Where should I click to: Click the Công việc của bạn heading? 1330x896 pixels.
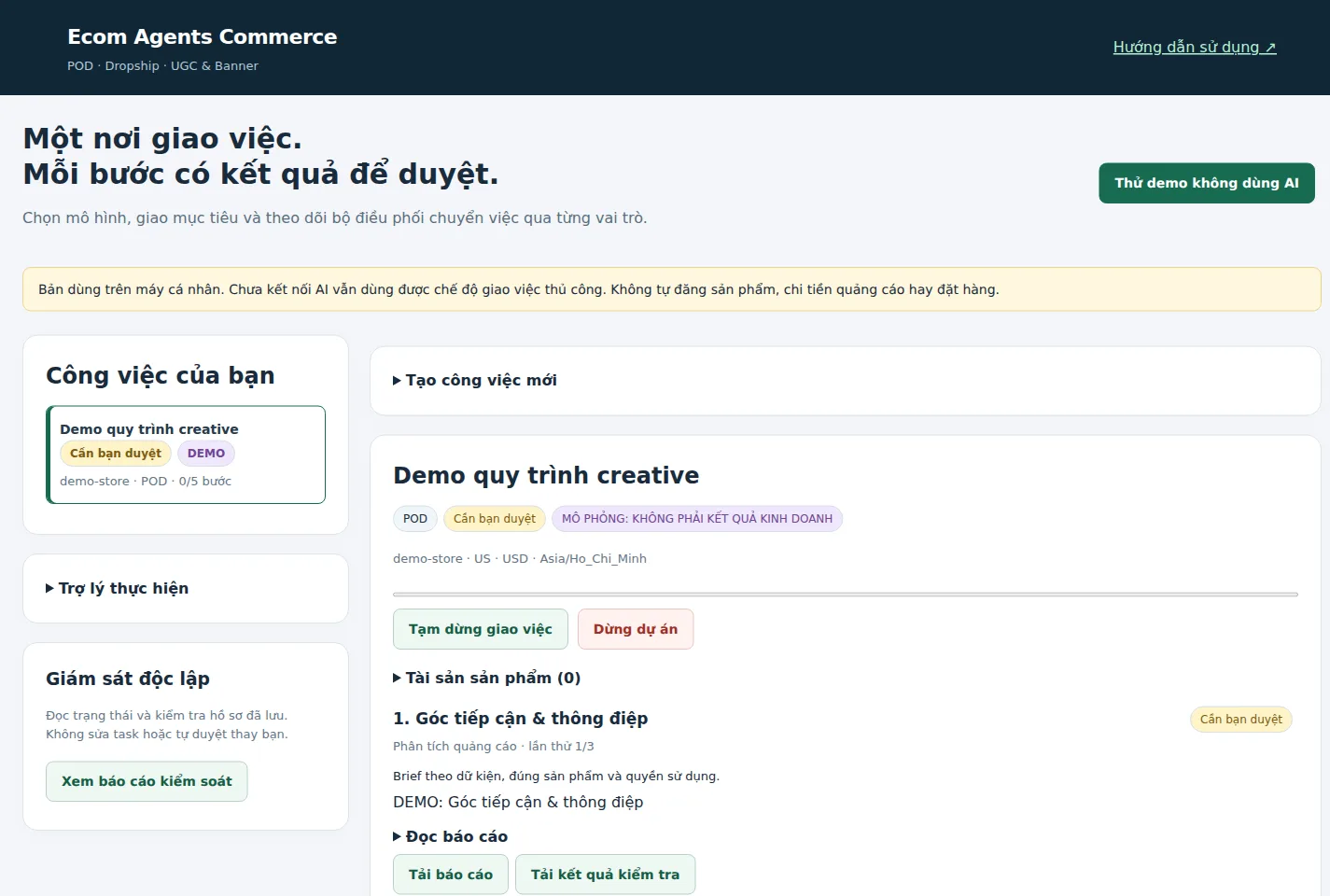click(161, 375)
